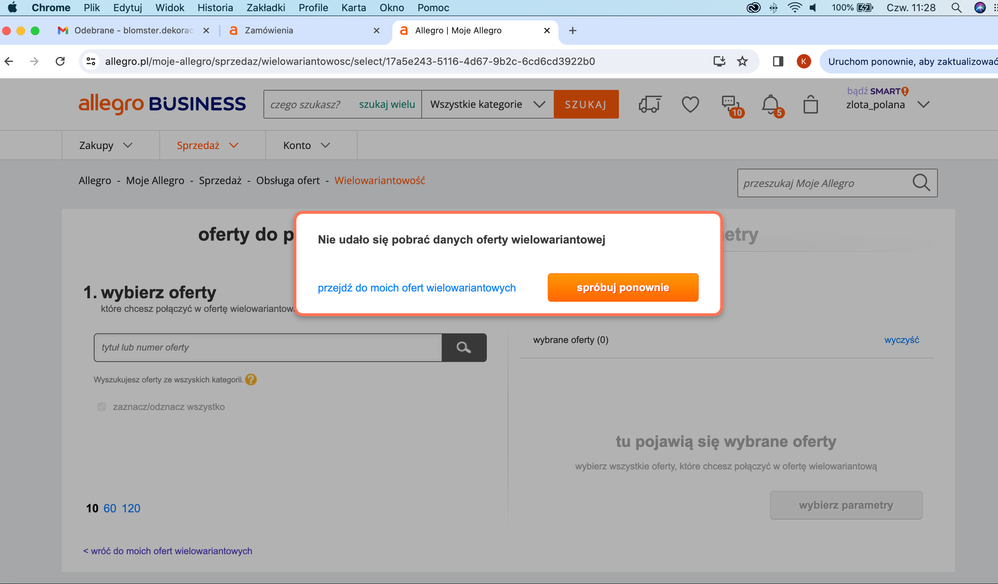The image size is (998, 584).
Task: Click Sprzedaż breadcrumb link
Action: pyautogui.click(x=220, y=181)
